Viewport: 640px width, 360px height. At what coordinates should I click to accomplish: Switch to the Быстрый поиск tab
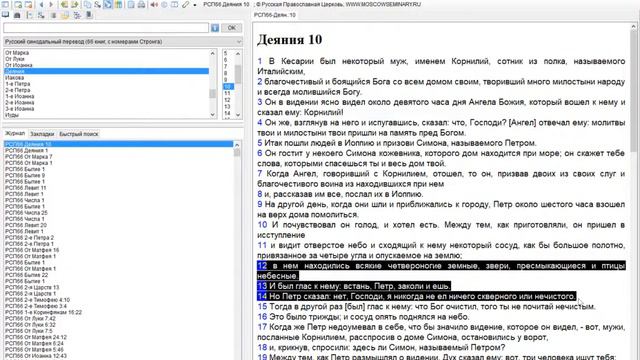79,134
